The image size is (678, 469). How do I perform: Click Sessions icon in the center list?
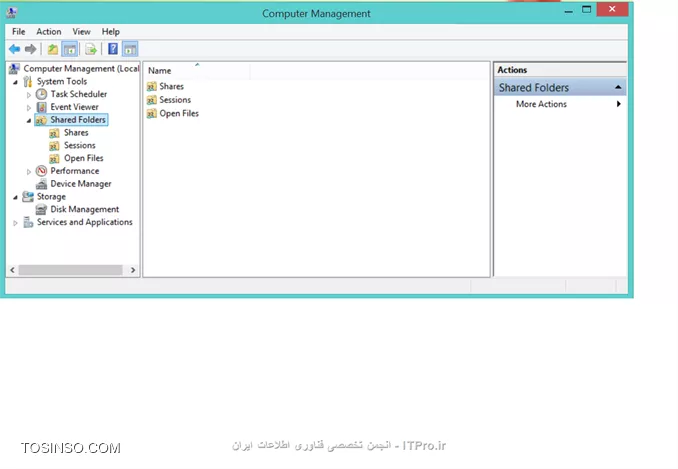[151, 100]
